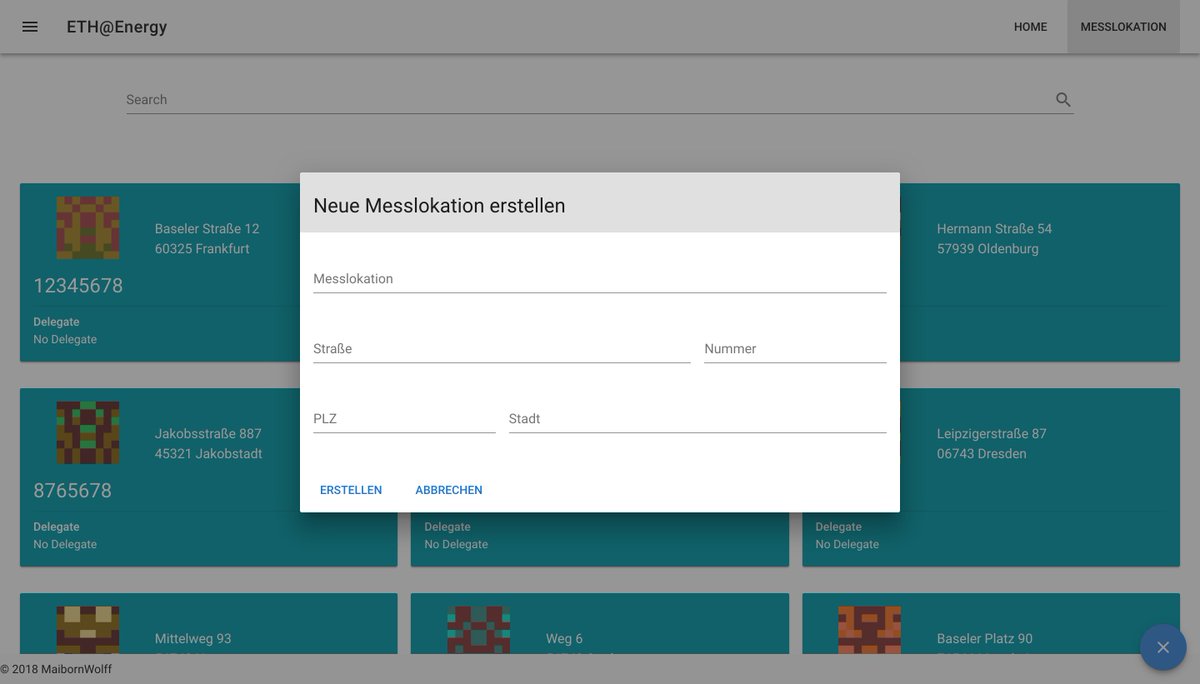
Task: Click the ERSTELLEN button
Action: point(351,490)
